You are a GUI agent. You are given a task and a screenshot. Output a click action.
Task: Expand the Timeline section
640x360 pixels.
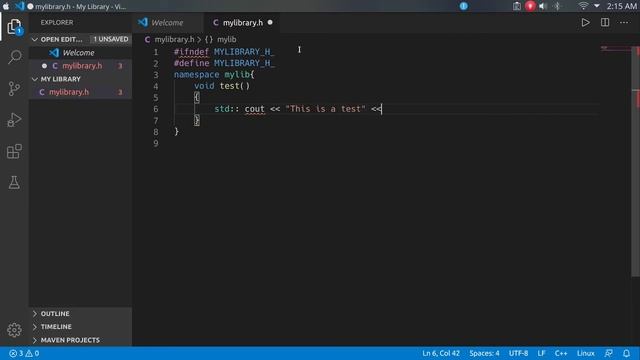[80, 327]
